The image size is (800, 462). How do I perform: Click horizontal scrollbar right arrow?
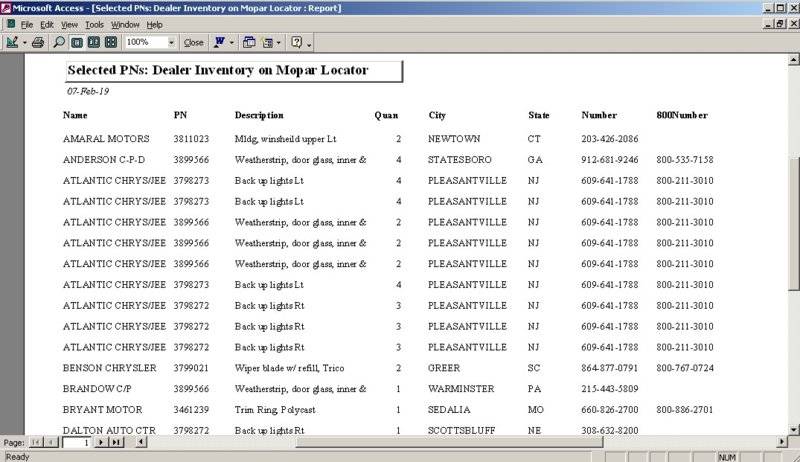[782, 442]
